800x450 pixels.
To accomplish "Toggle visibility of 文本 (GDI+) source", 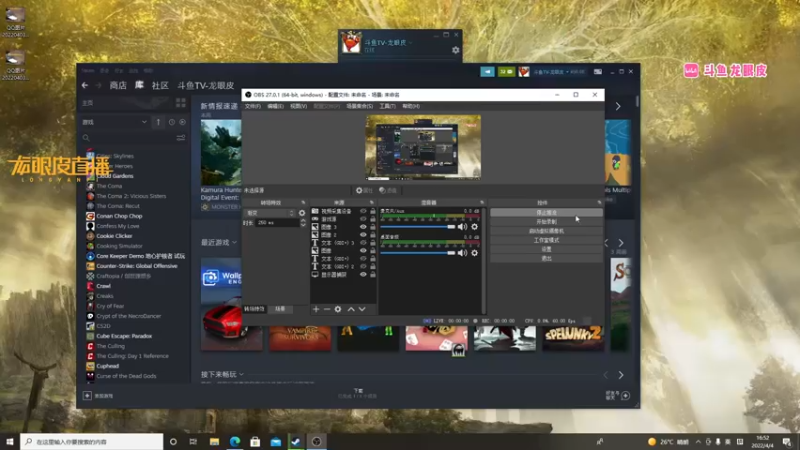I will pyautogui.click(x=363, y=259).
